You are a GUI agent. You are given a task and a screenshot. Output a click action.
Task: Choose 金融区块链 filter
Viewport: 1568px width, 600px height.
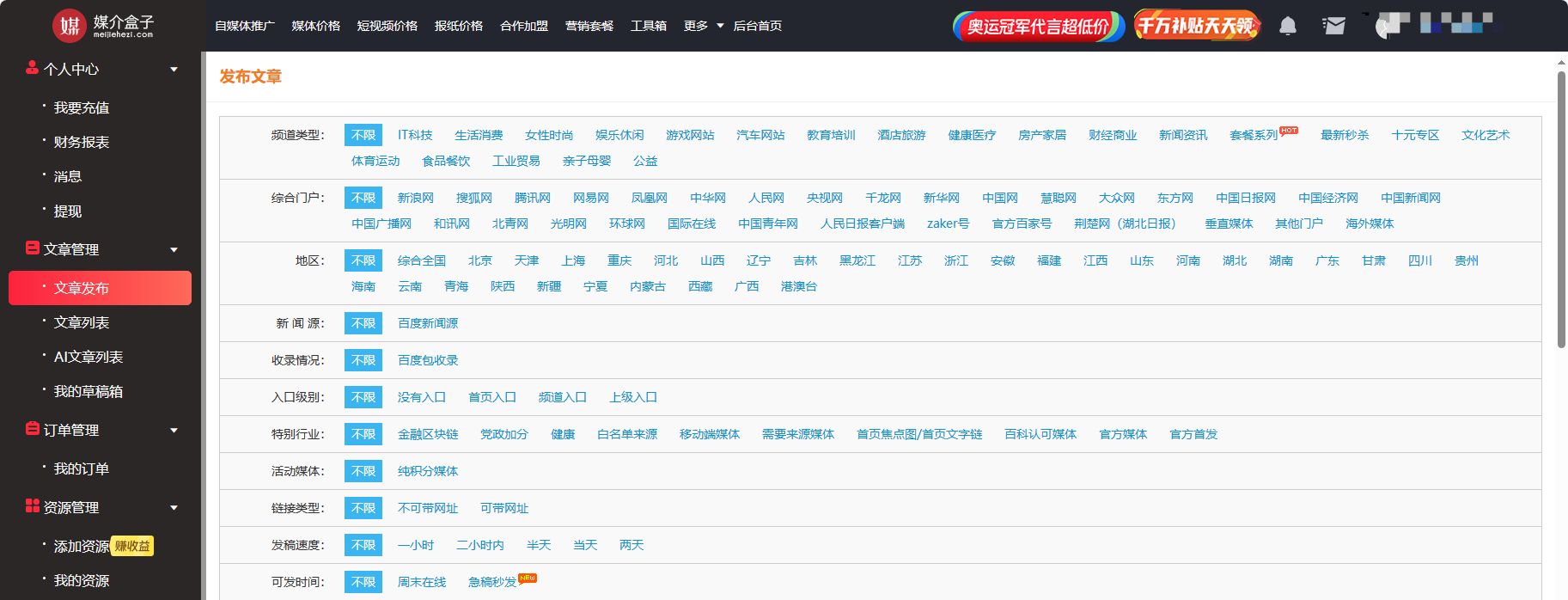(x=428, y=434)
